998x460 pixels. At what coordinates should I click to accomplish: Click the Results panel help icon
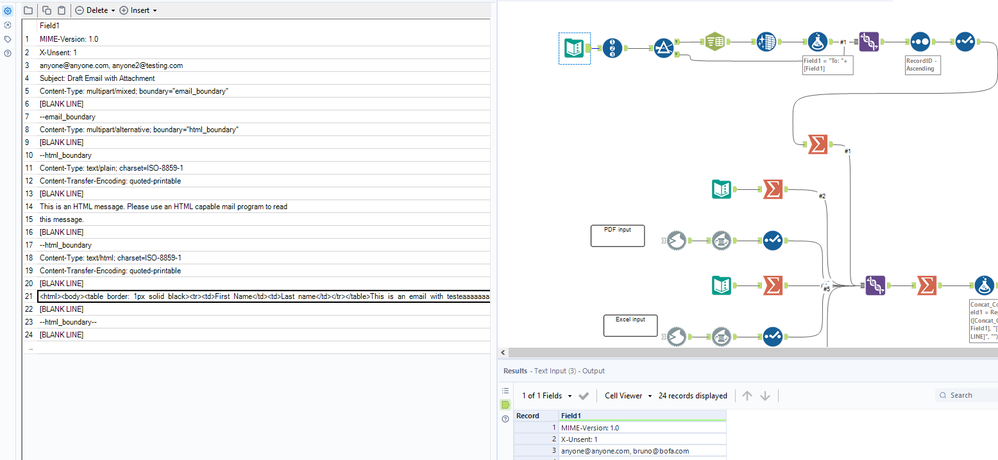point(505,419)
